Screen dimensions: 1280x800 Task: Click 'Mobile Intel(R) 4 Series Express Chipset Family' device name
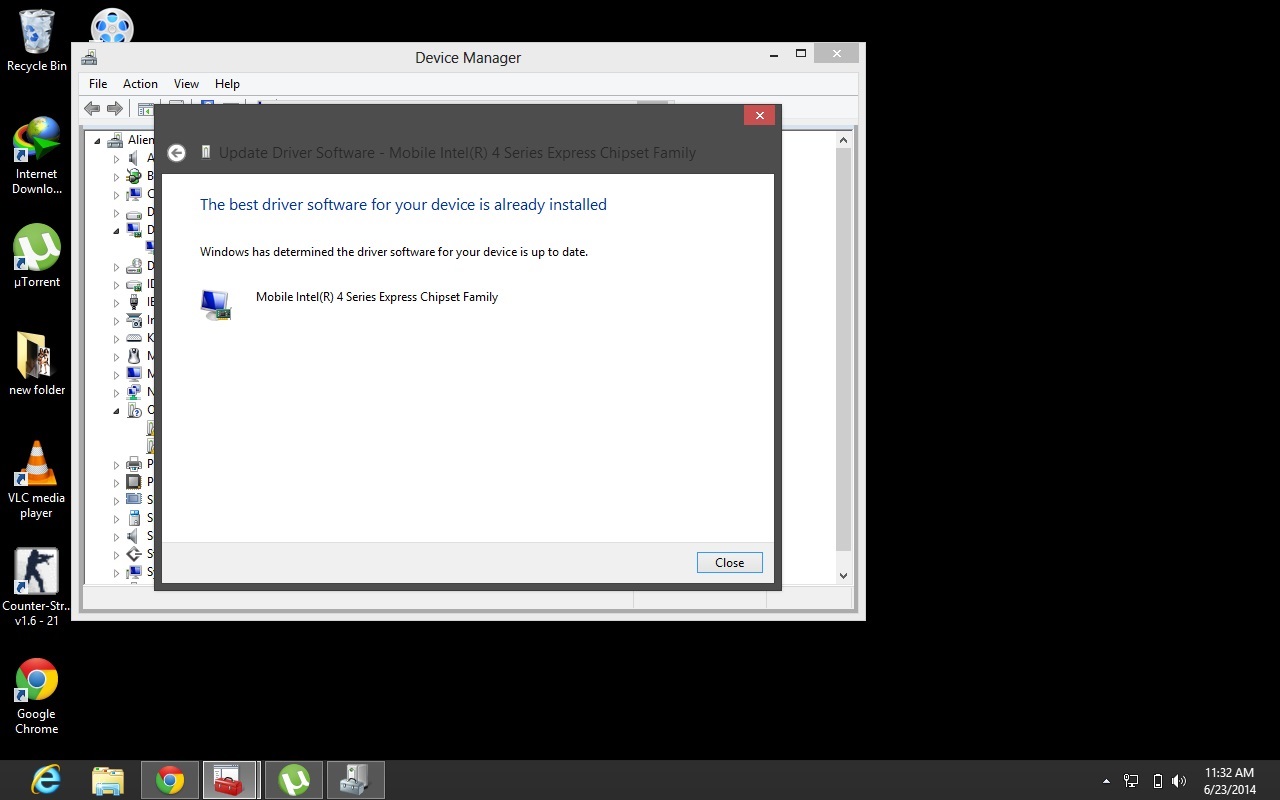point(377,297)
